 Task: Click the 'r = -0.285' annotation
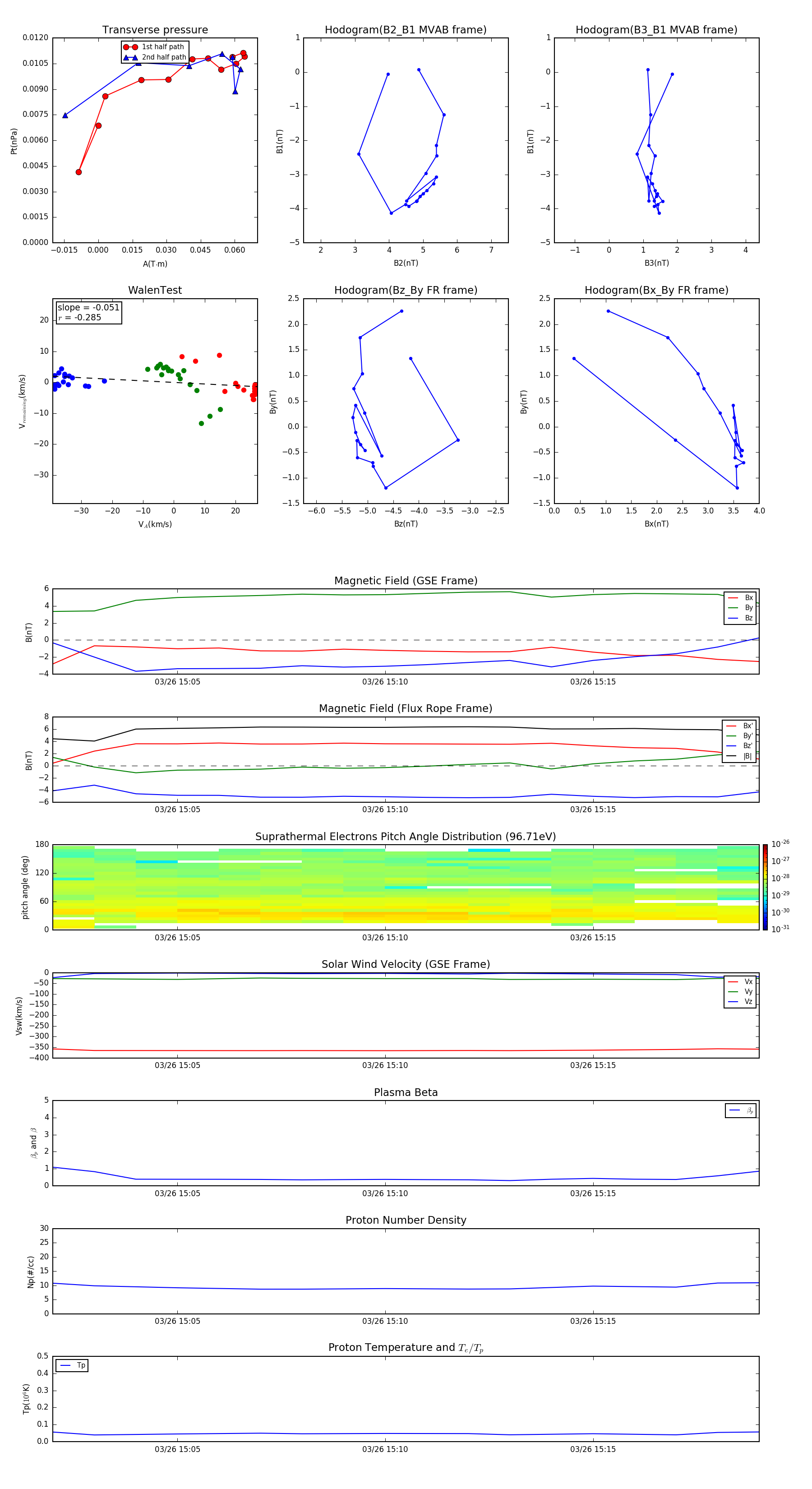pyautogui.click(x=80, y=317)
